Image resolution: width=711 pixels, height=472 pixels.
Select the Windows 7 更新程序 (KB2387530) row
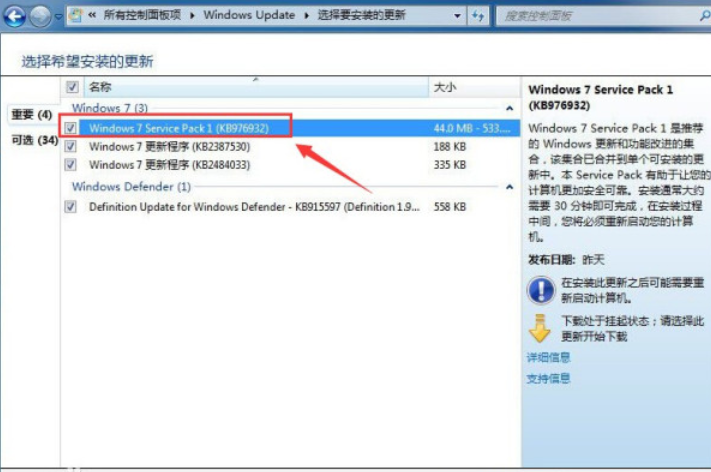(290, 146)
